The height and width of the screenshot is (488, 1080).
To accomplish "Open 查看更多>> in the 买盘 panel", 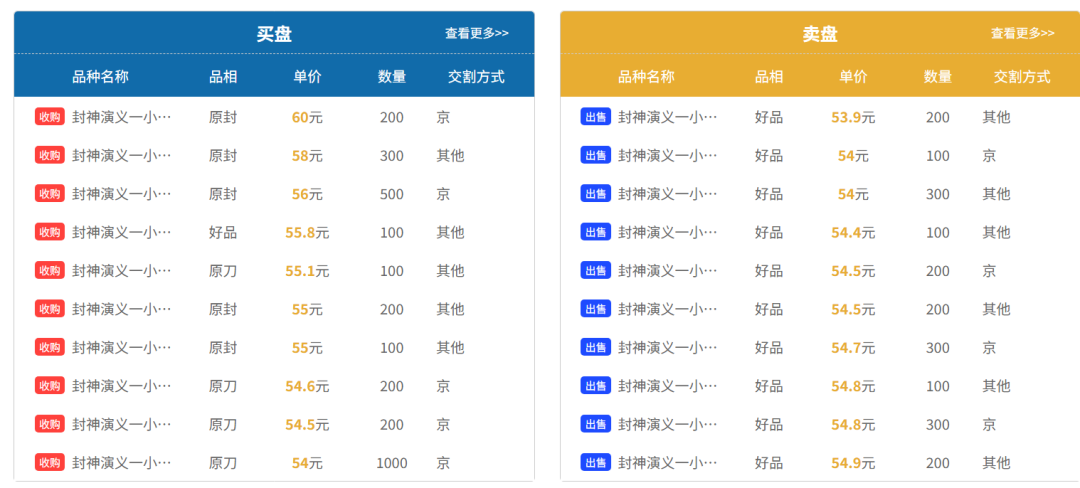I will coord(477,33).
